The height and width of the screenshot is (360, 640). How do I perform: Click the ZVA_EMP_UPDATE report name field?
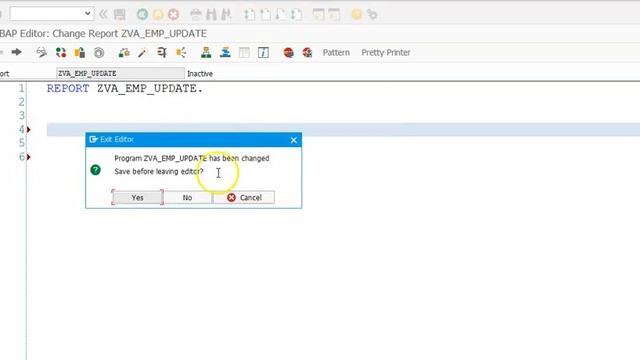tap(120, 73)
